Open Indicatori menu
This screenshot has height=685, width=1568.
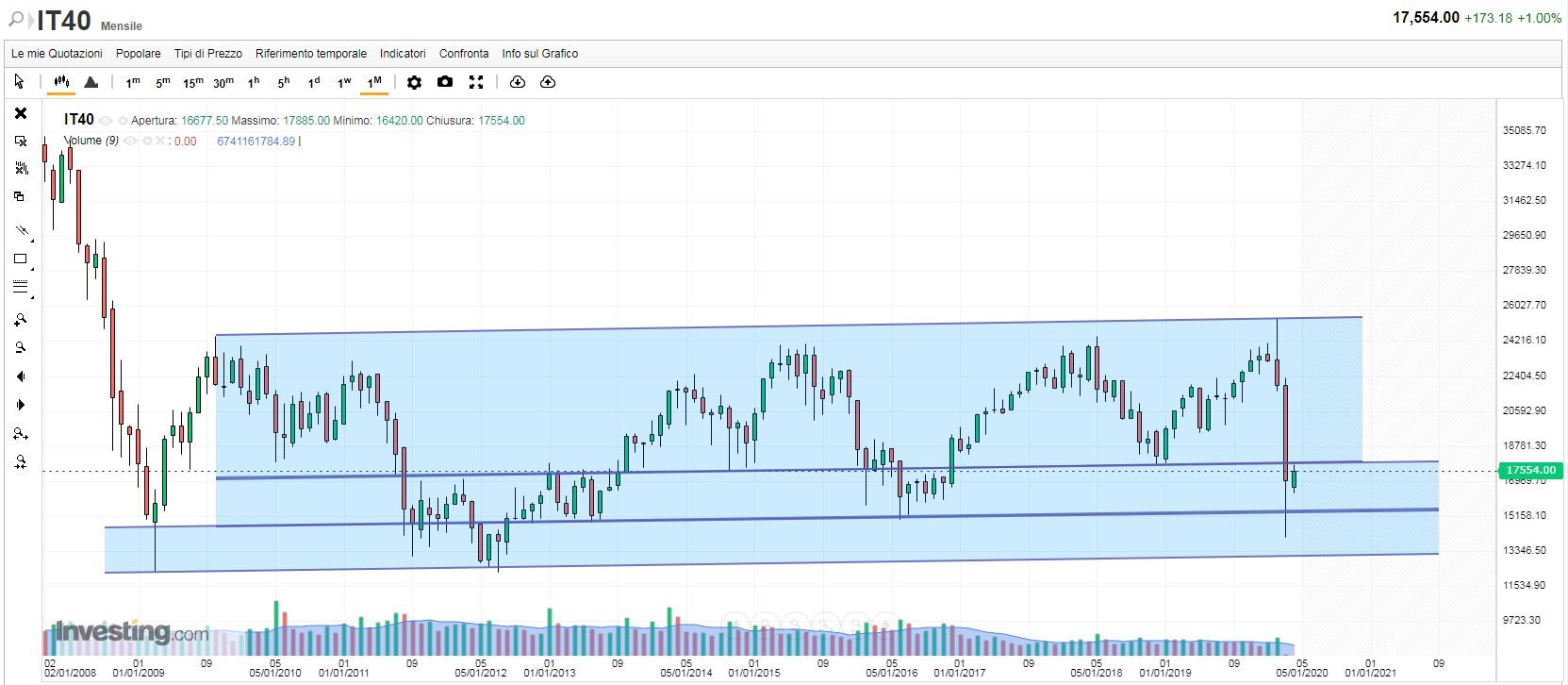point(403,54)
